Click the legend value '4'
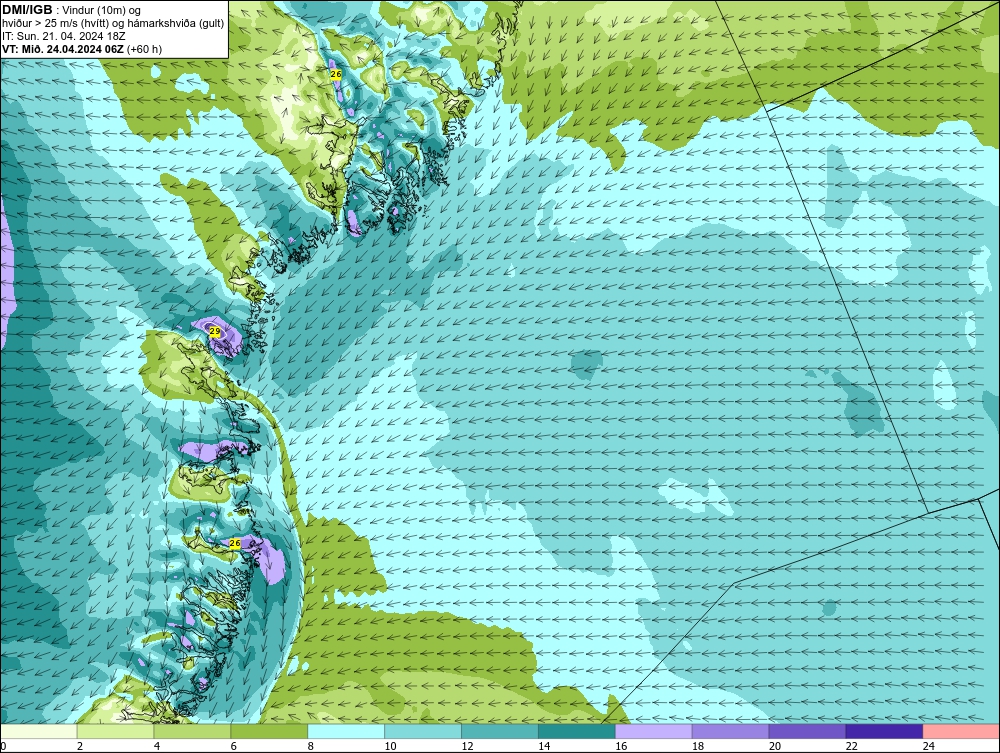The image size is (1000, 753). point(157,746)
